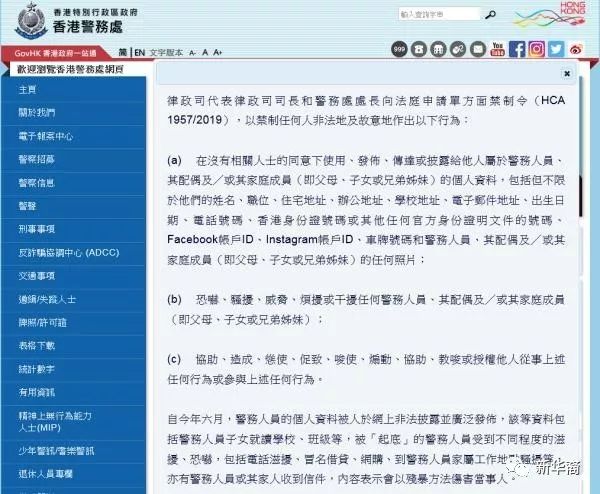Select the largest font size A+

click(x=218, y=52)
